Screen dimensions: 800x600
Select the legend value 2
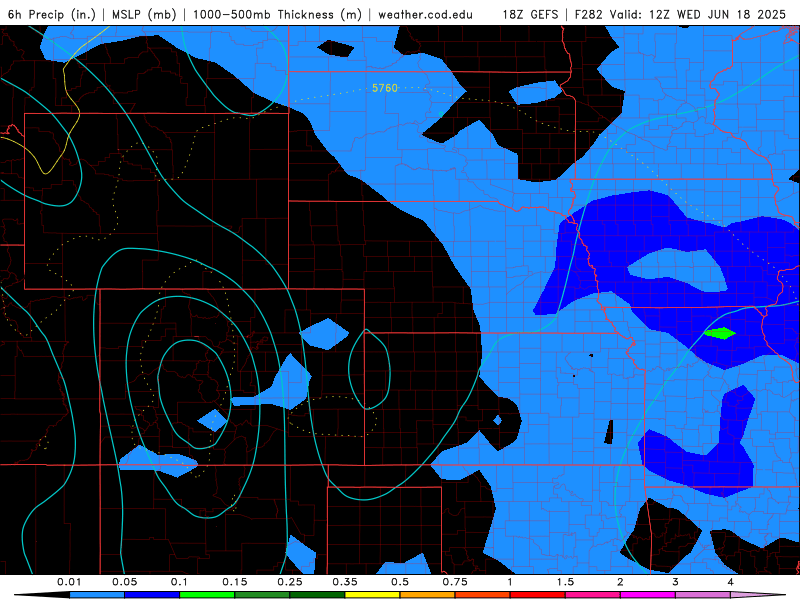620,582
